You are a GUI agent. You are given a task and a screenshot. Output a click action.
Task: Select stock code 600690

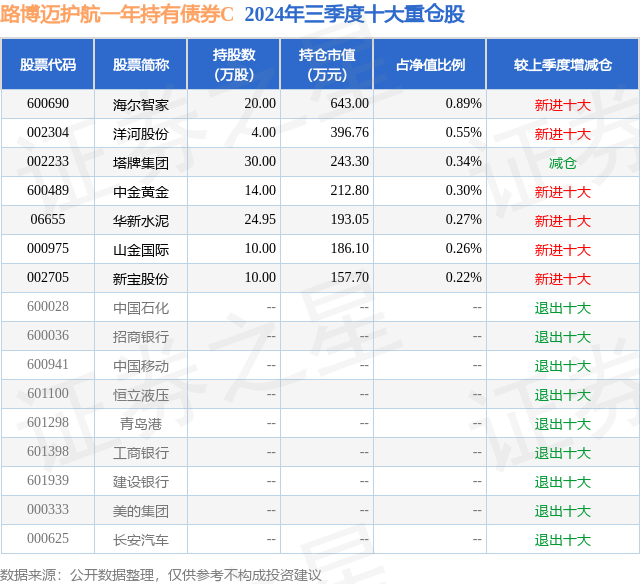(x=48, y=104)
